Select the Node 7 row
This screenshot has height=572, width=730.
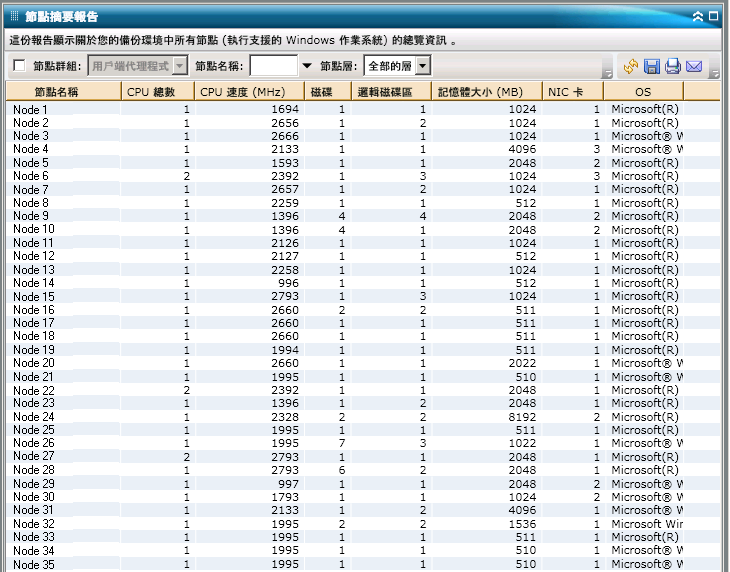pyautogui.click(x=363, y=189)
